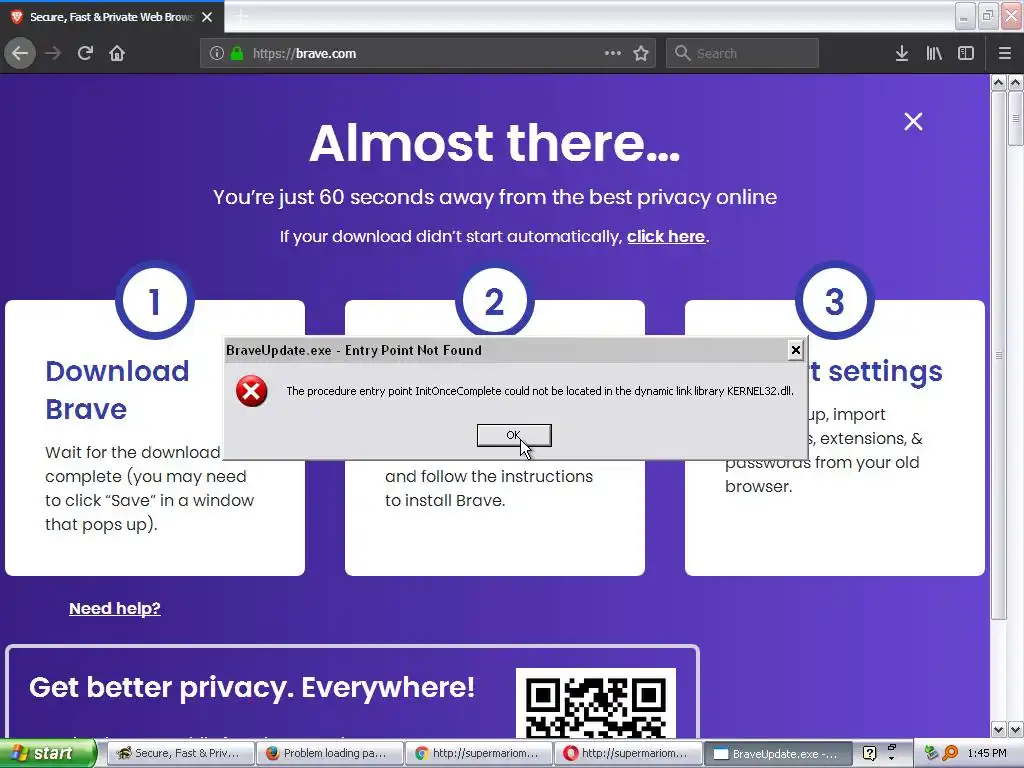
Task: Click the outer scrollbar down arrow
Action: [x=1016, y=729]
